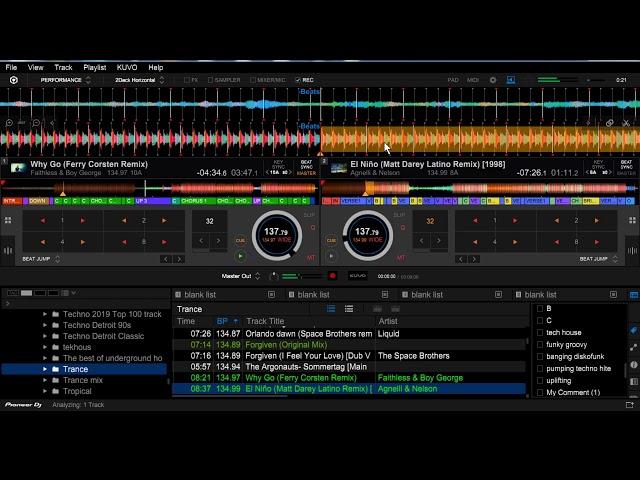The height and width of the screenshot is (480, 640).
Task: Select the Techno 2019 Top 100 track folder
Action: tap(112, 314)
